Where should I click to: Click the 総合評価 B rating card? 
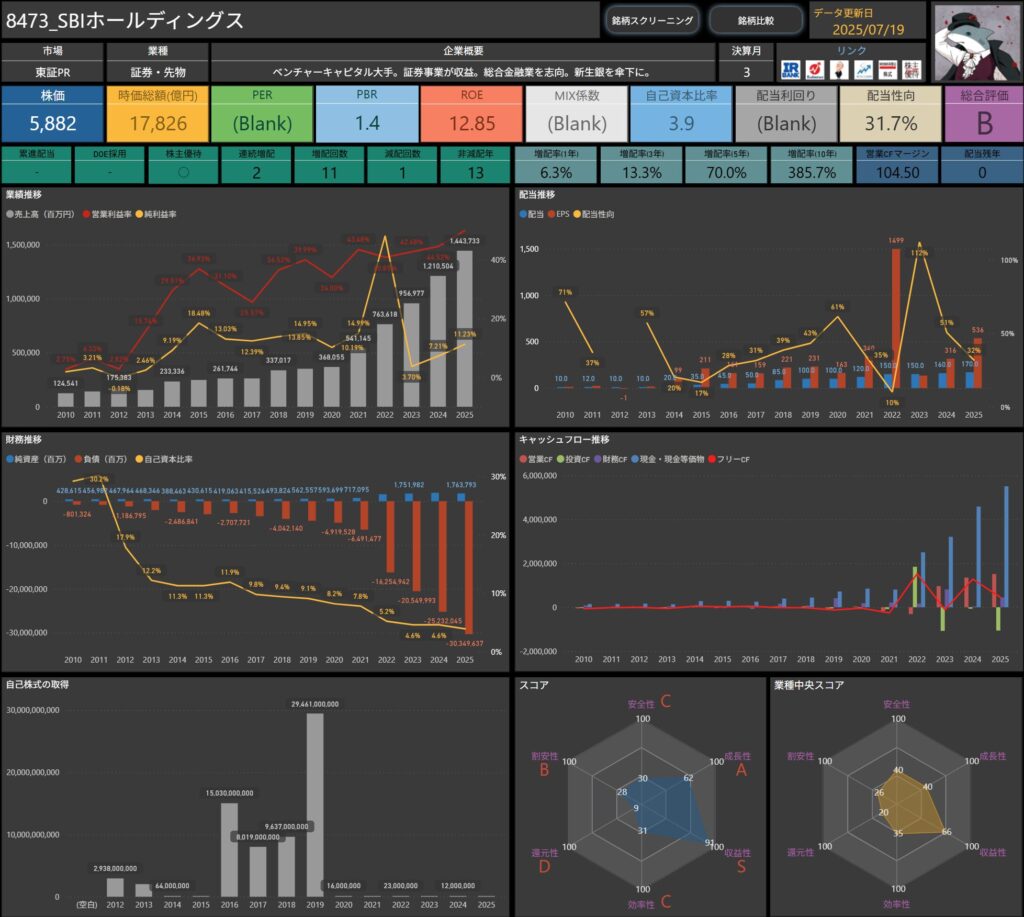pyautogui.click(x=984, y=114)
